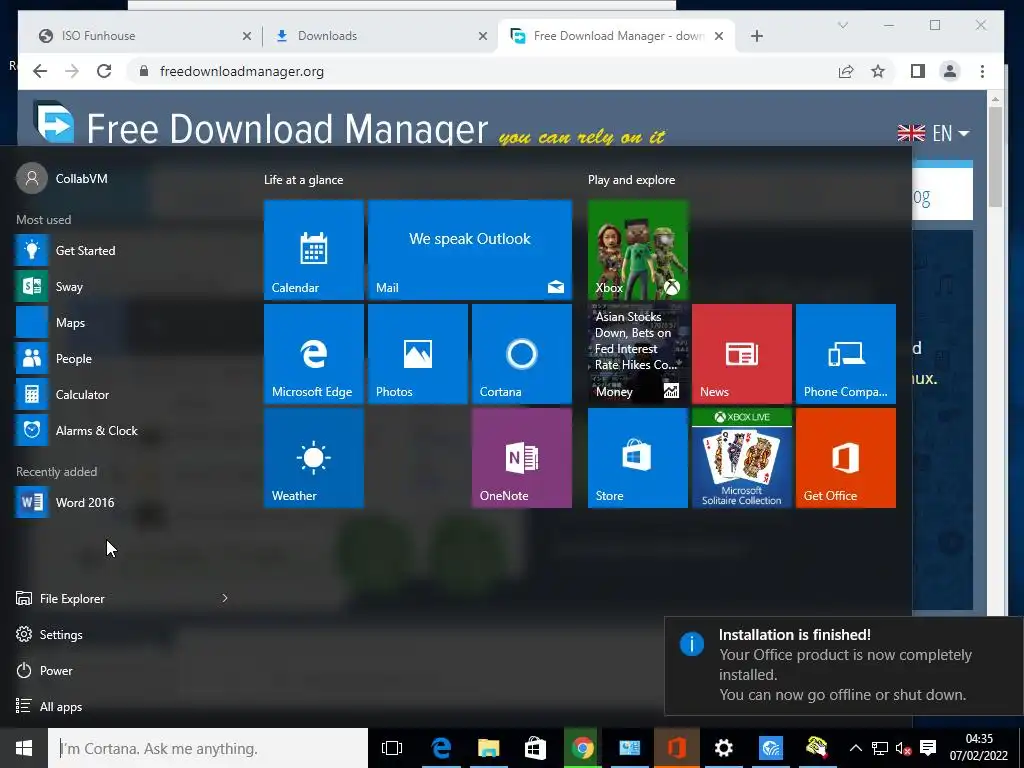This screenshot has width=1024, height=768.
Task: Go back in Chrome
Action: click(40, 71)
